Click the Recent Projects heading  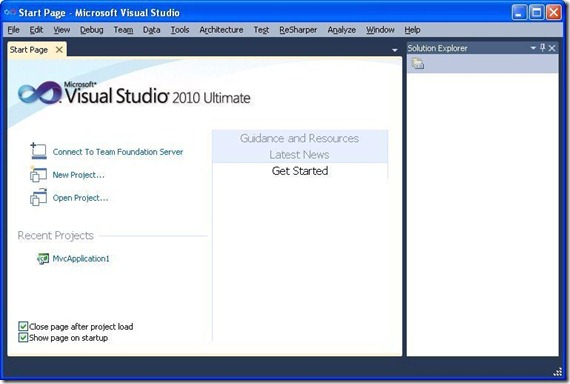pos(56,236)
